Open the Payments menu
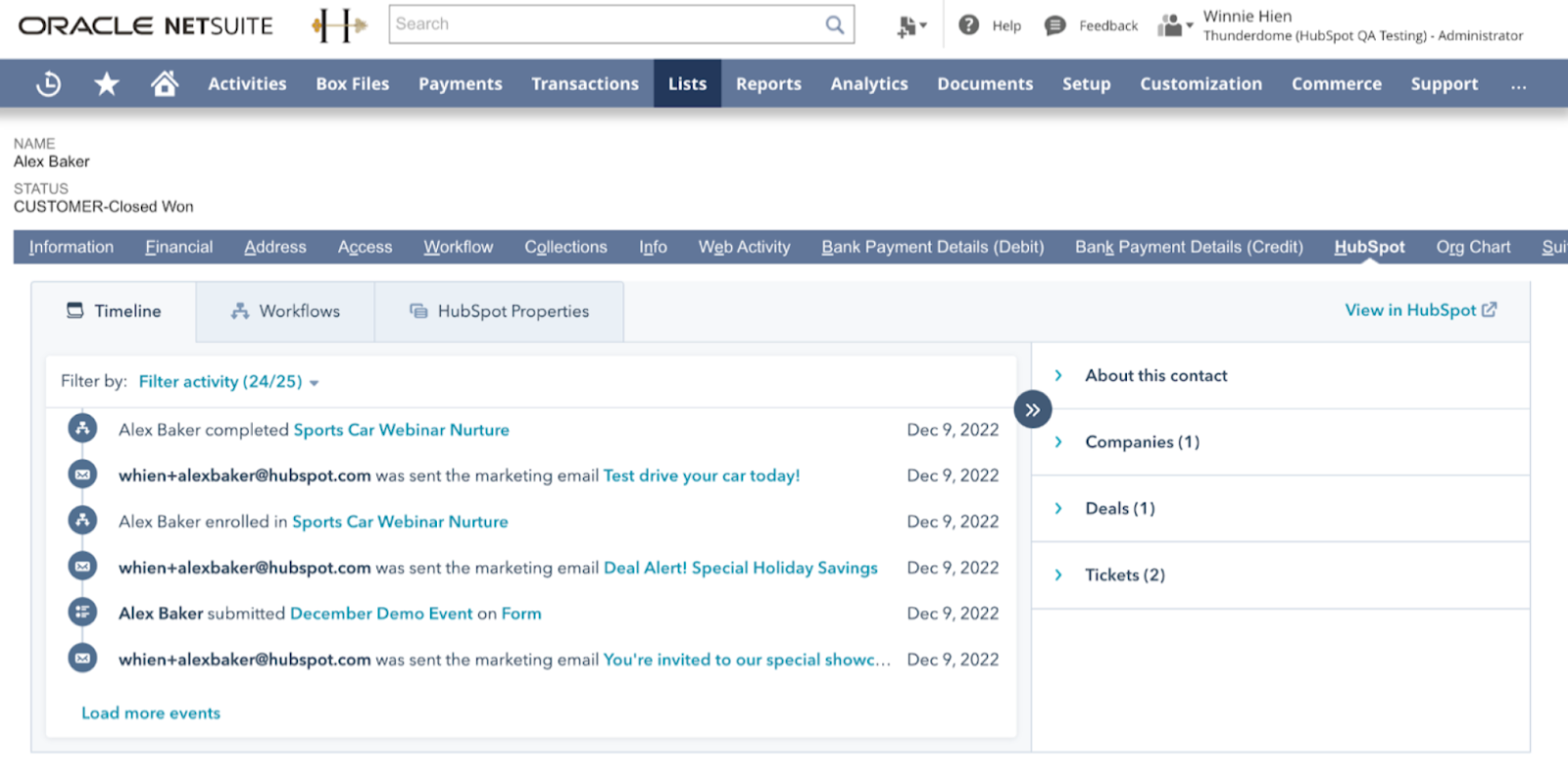The image size is (1568, 784). tap(461, 84)
